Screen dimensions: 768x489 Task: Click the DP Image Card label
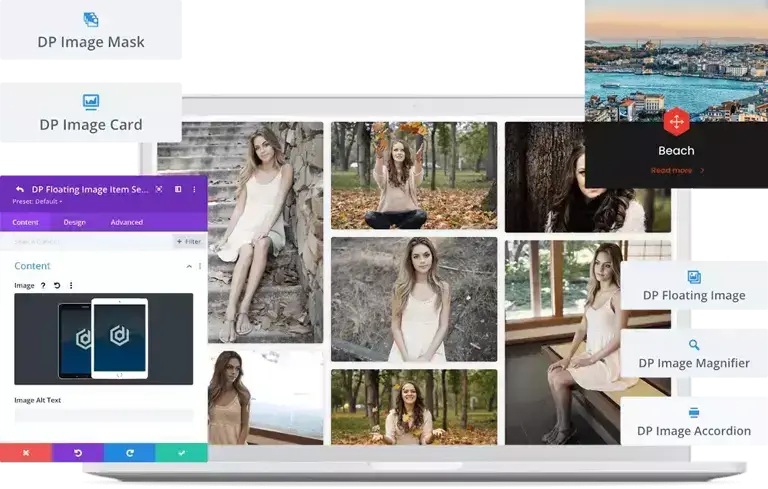(x=91, y=124)
